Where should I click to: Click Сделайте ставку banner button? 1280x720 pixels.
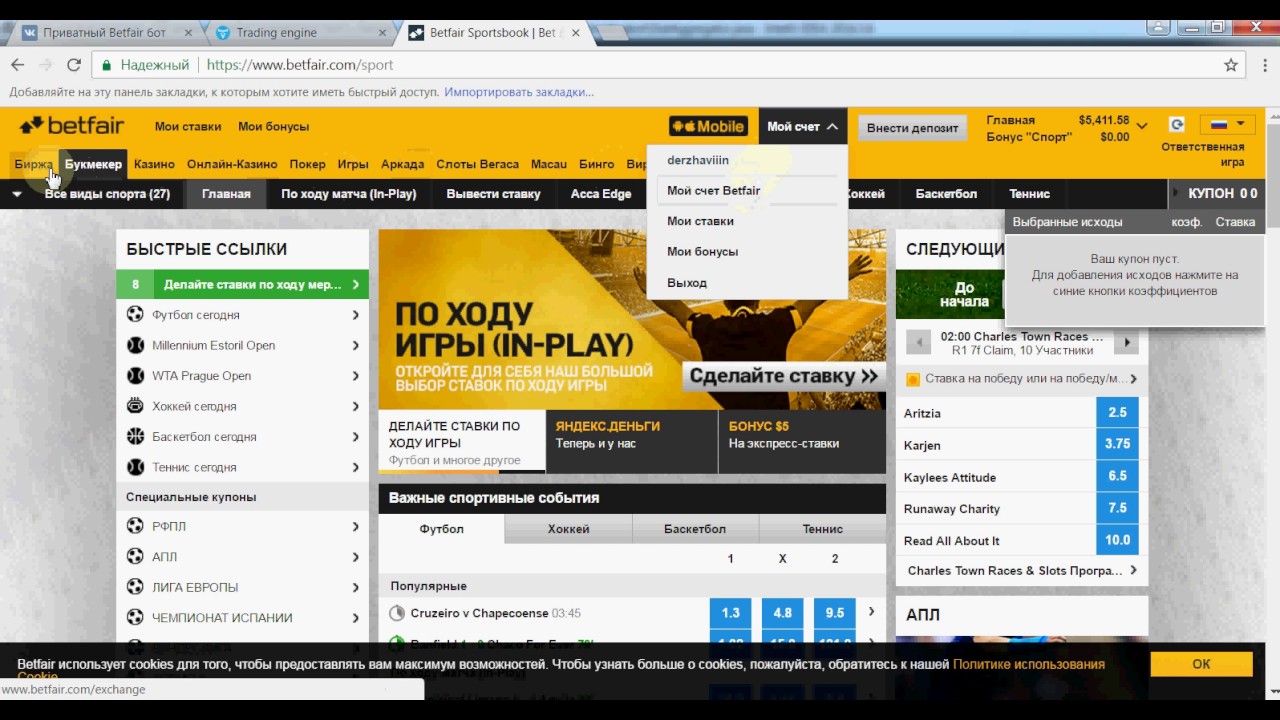tap(784, 376)
